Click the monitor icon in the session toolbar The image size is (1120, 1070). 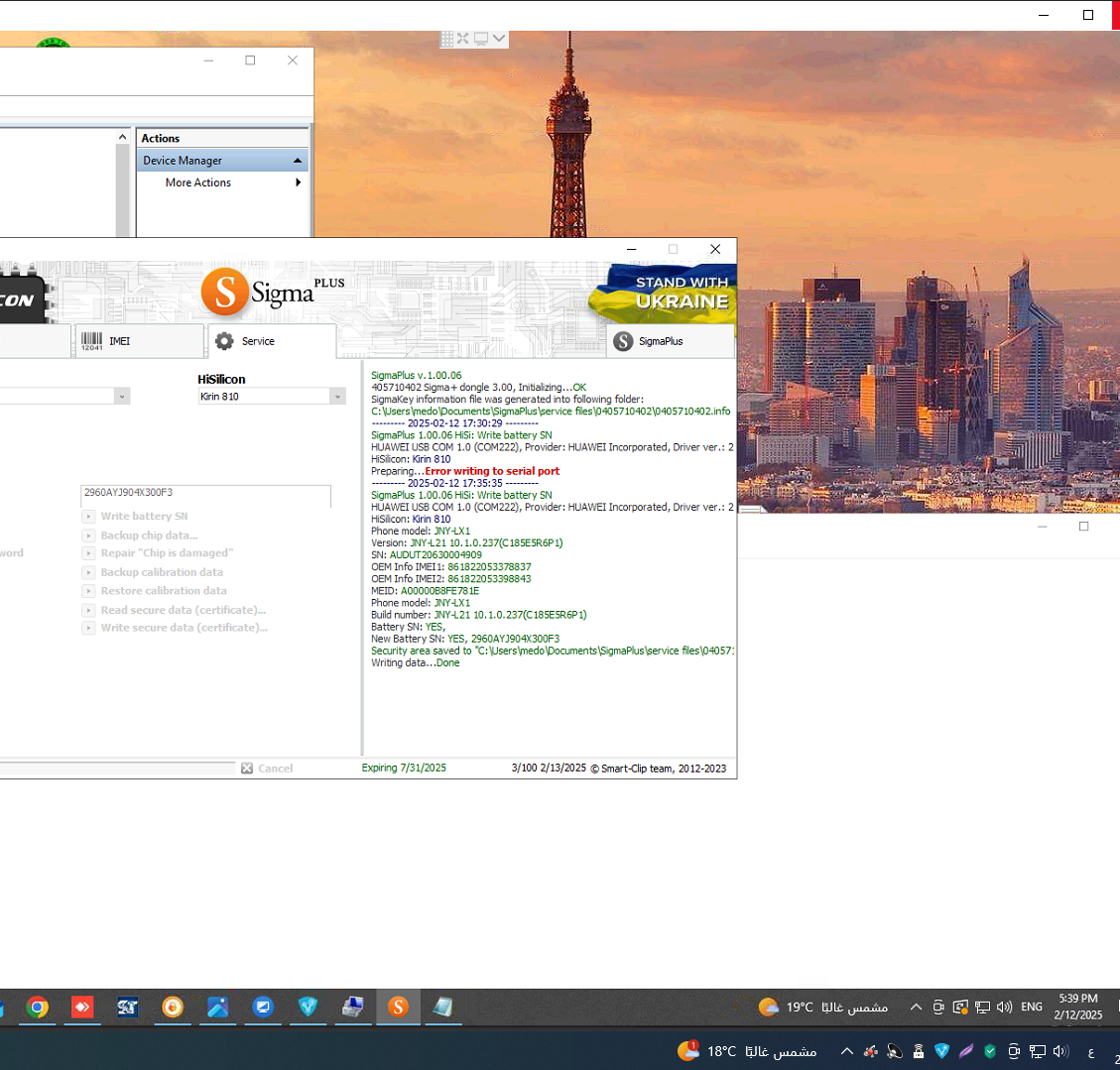481,39
